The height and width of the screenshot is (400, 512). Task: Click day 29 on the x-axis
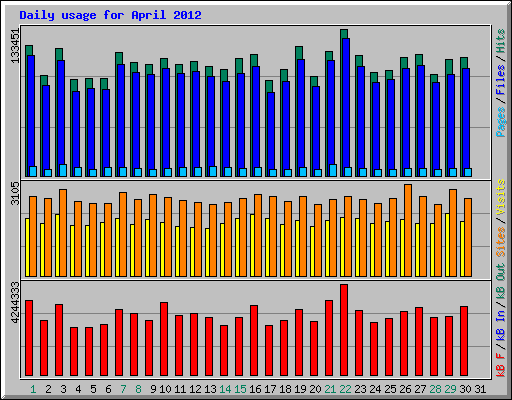tap(450, 389)
